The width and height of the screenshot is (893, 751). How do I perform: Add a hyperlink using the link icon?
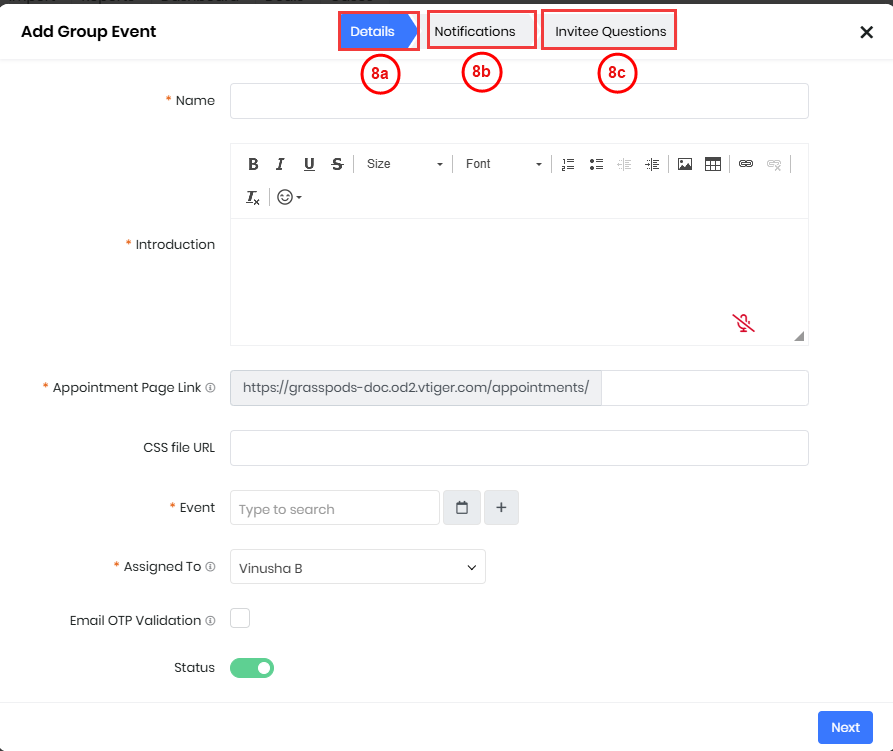click(x=746, y=164)
